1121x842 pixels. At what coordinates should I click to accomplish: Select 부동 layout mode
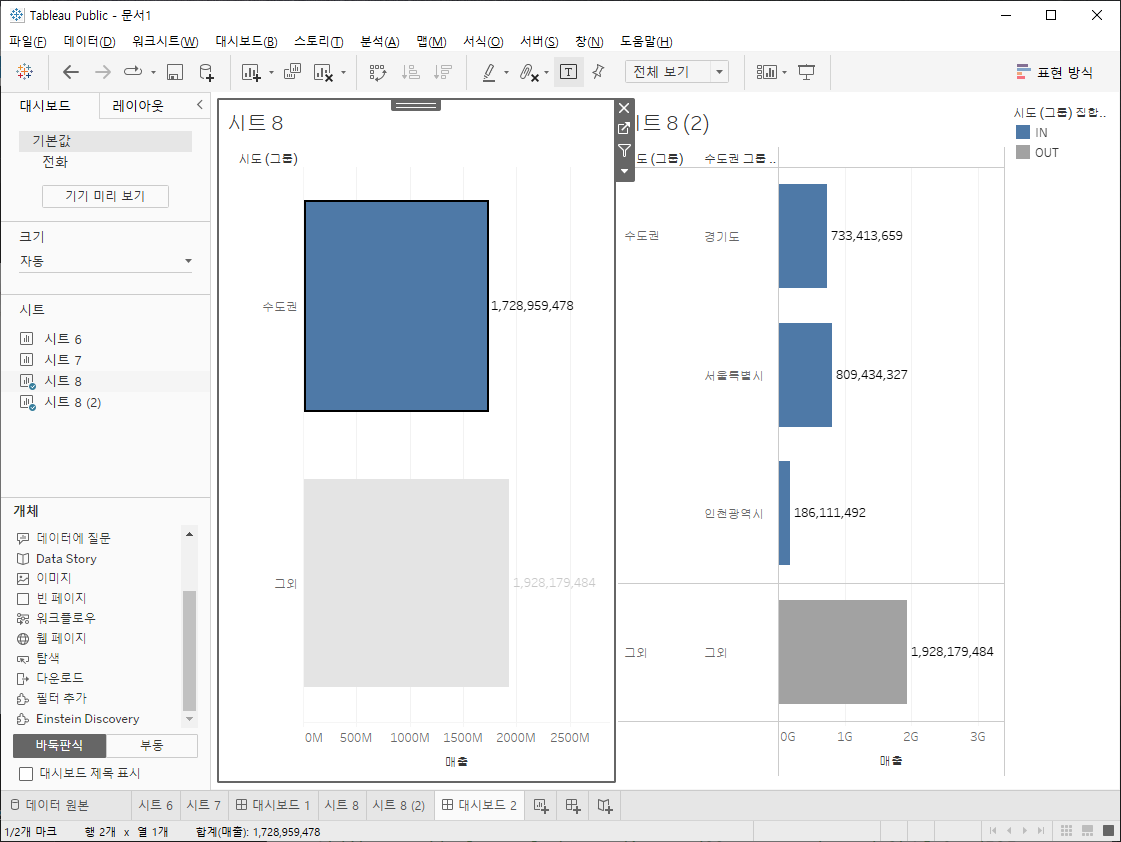point(152,746)
